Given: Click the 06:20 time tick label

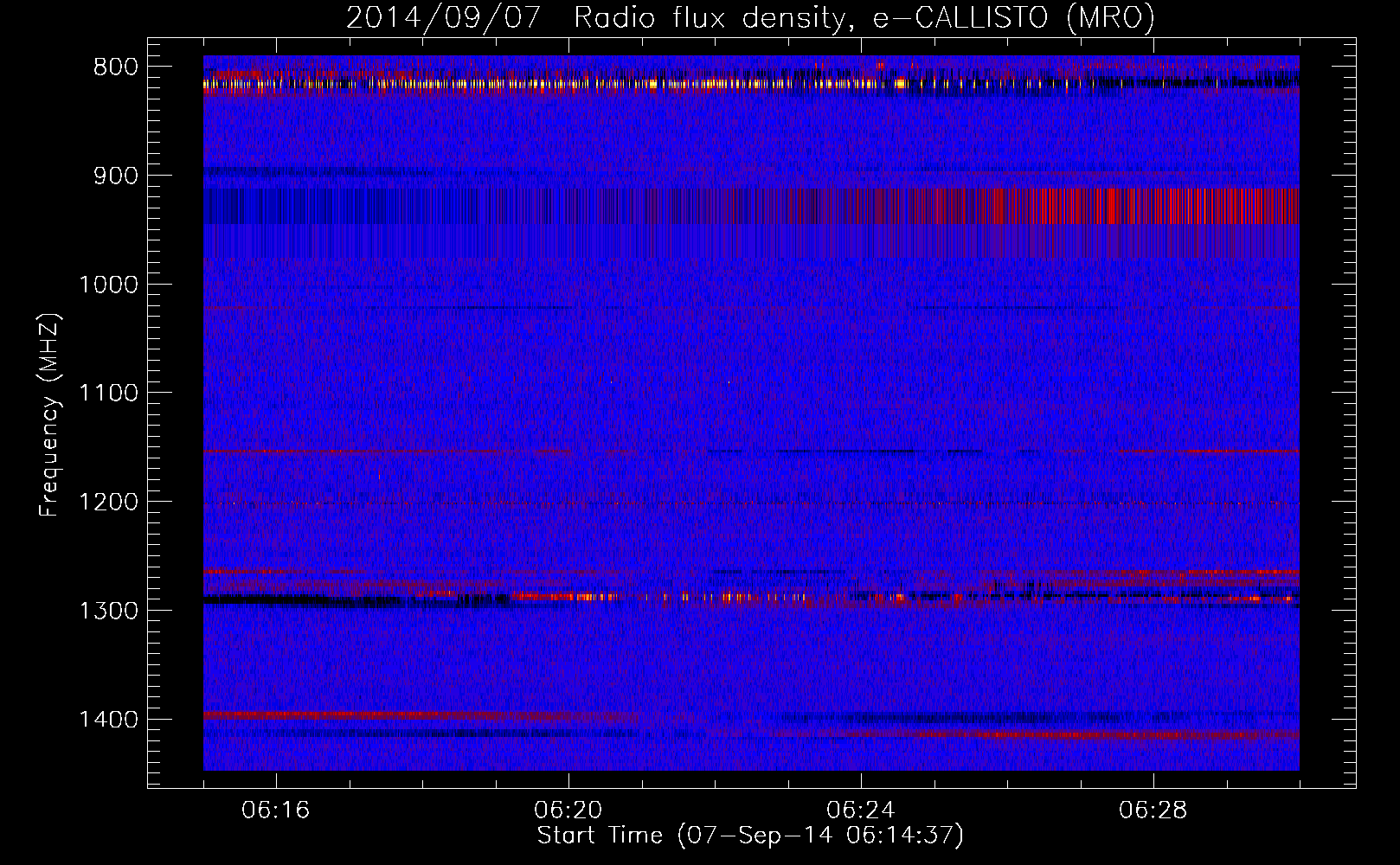Looking at the screenshot, I should [568, 811].
